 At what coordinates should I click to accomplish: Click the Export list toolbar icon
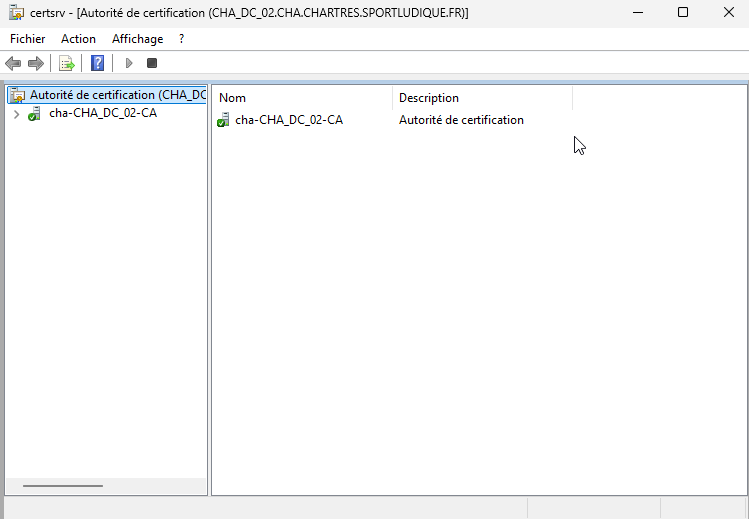pos(67,63)
